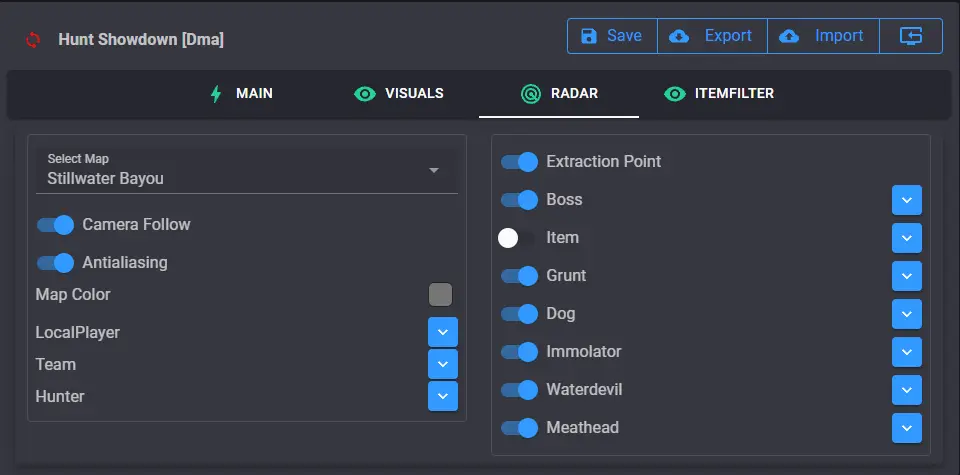Disable the Camera Follow toggle
Screen dimensions: 960x475
point(55,225)
